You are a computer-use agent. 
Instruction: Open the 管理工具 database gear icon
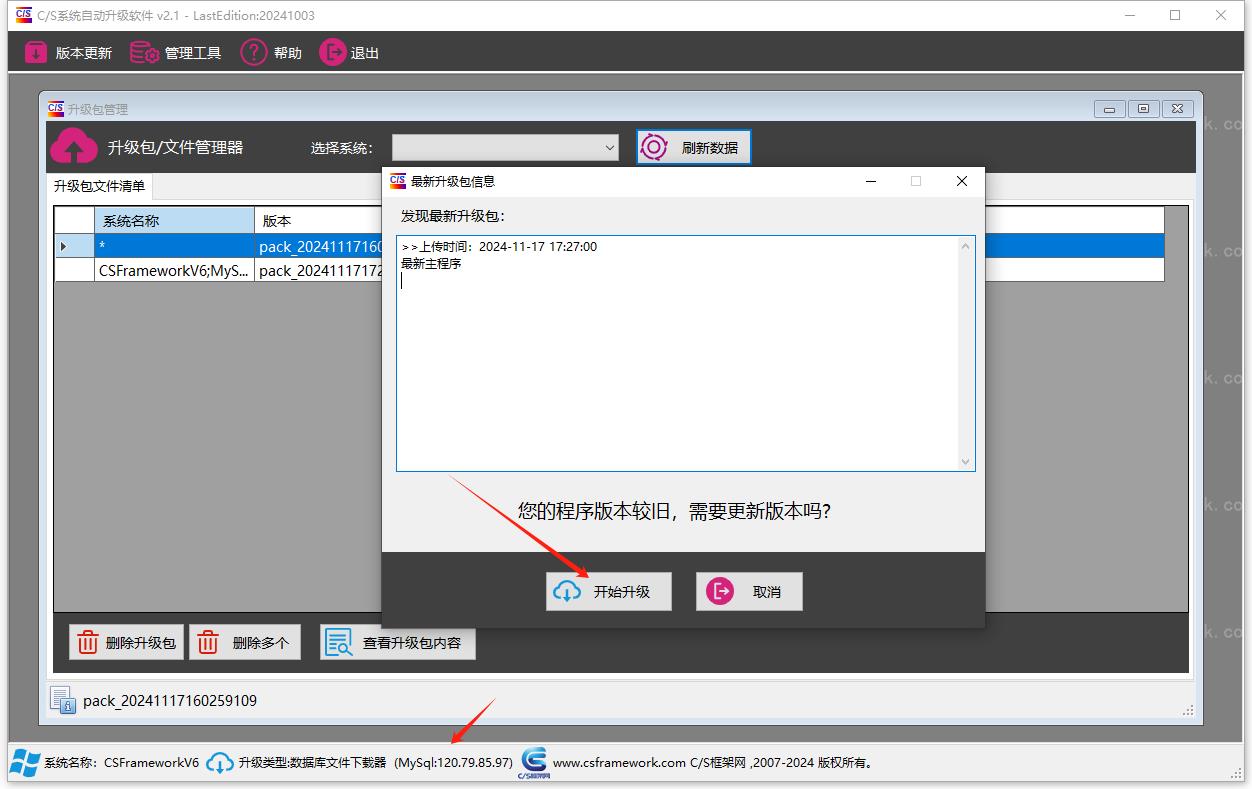click(145, 53)
